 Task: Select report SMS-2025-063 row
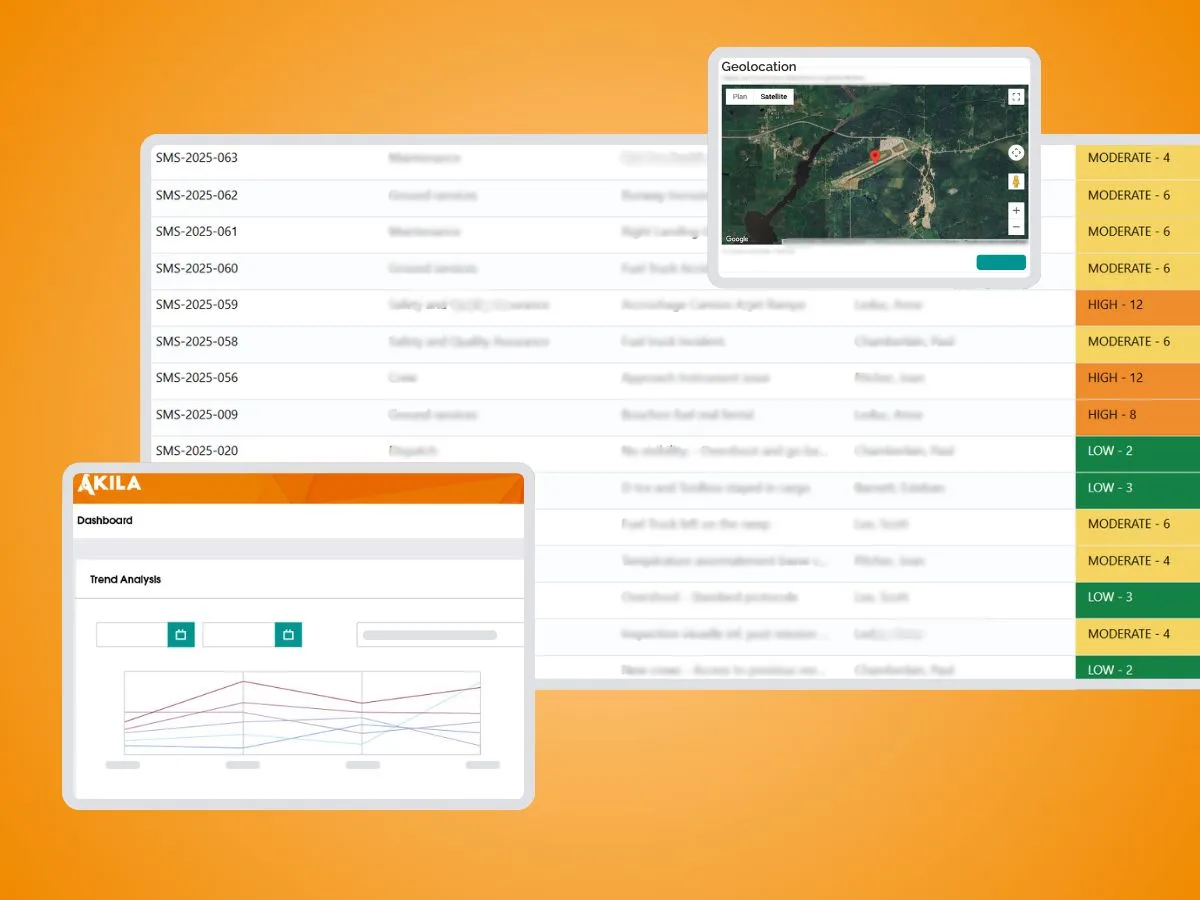click(197, 158)
